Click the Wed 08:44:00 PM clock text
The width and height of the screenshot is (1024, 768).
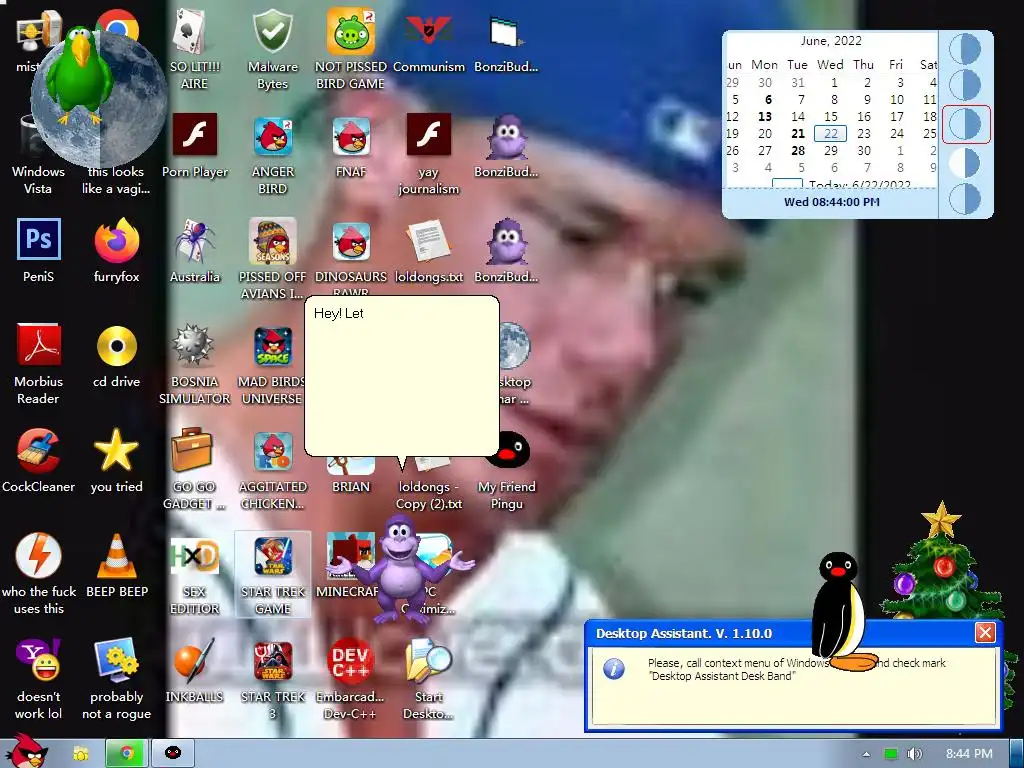pyautogui.click(x=831, y=202)
